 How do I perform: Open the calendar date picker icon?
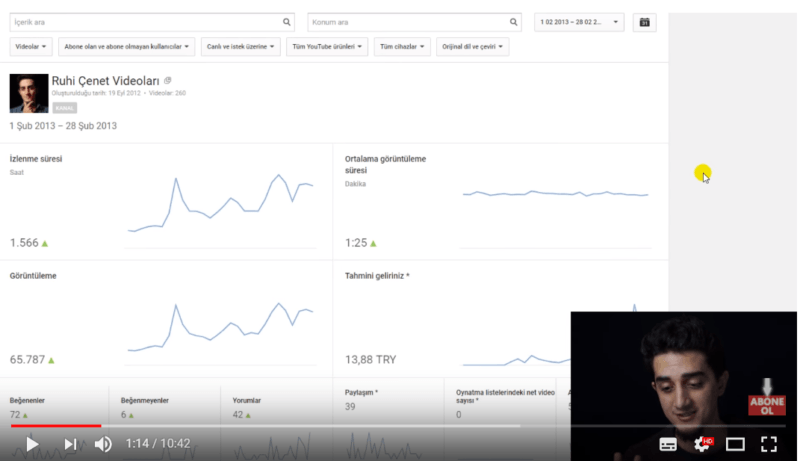645,21
